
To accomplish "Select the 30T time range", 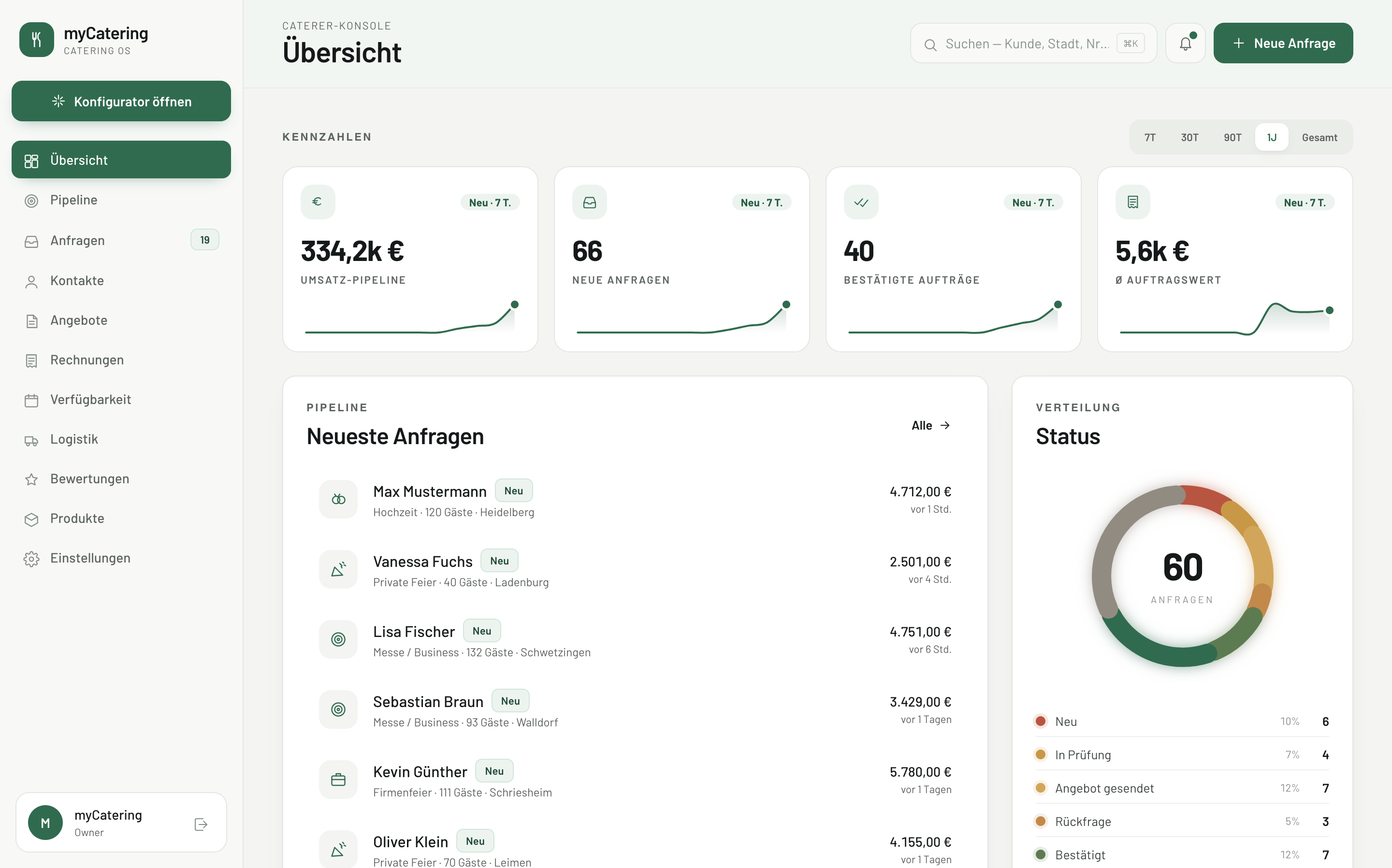I will (x=1189, y=137).
